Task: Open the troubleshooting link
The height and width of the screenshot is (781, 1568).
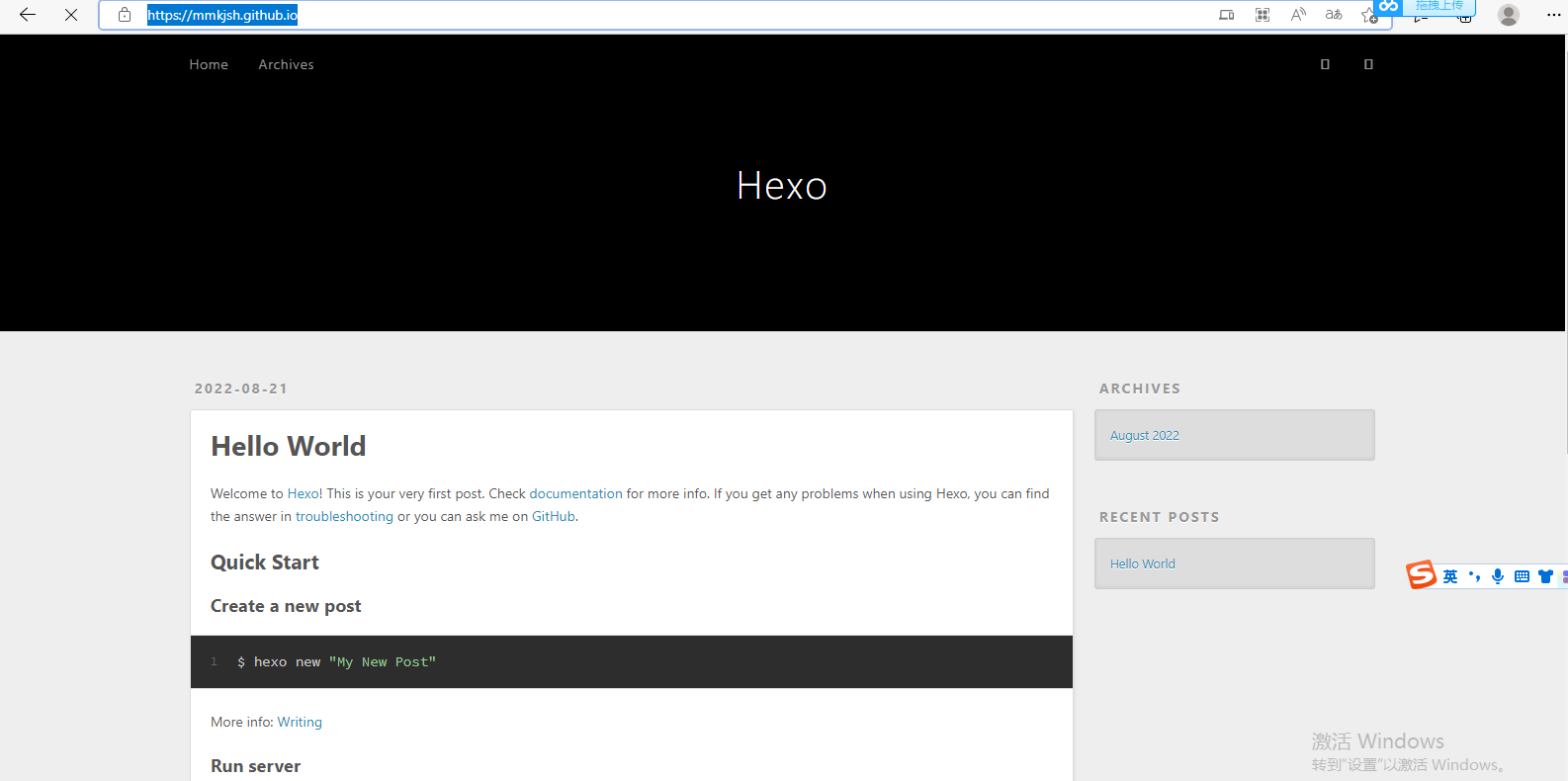Action: pos(344,516)
